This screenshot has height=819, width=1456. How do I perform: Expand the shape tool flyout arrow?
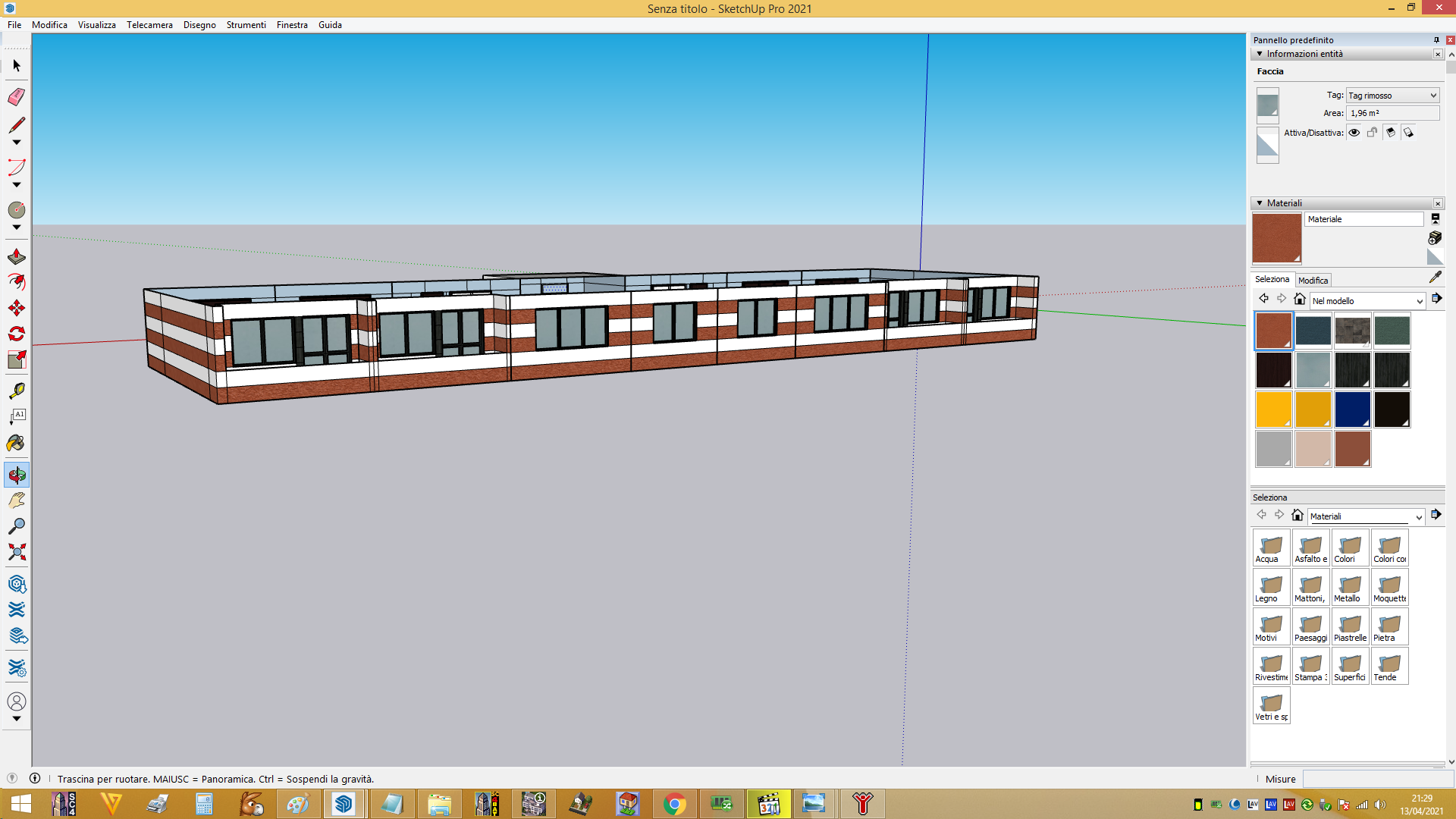pyautogui.click(x=17, y=227)
